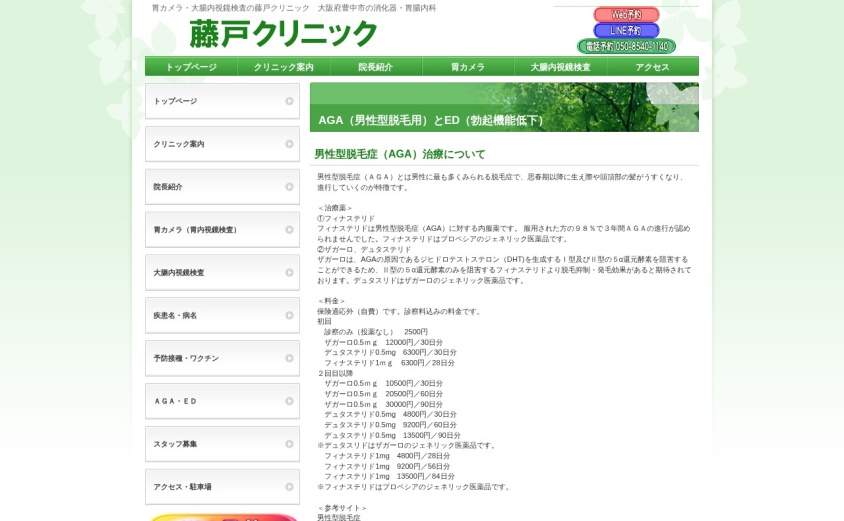
Task: Click the text ①フィナステリド
Action: 346,219
